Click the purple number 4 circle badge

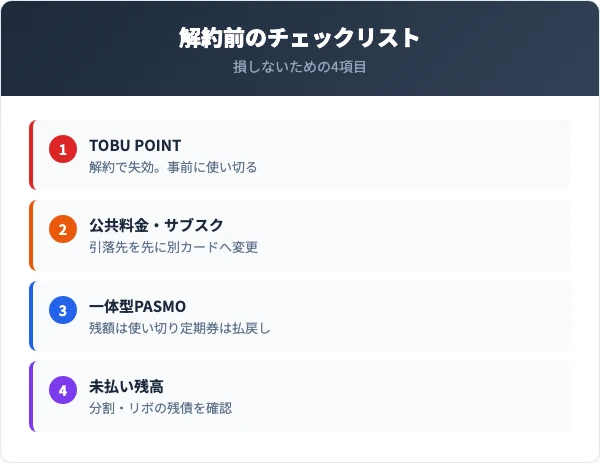[x=63, y=390]
